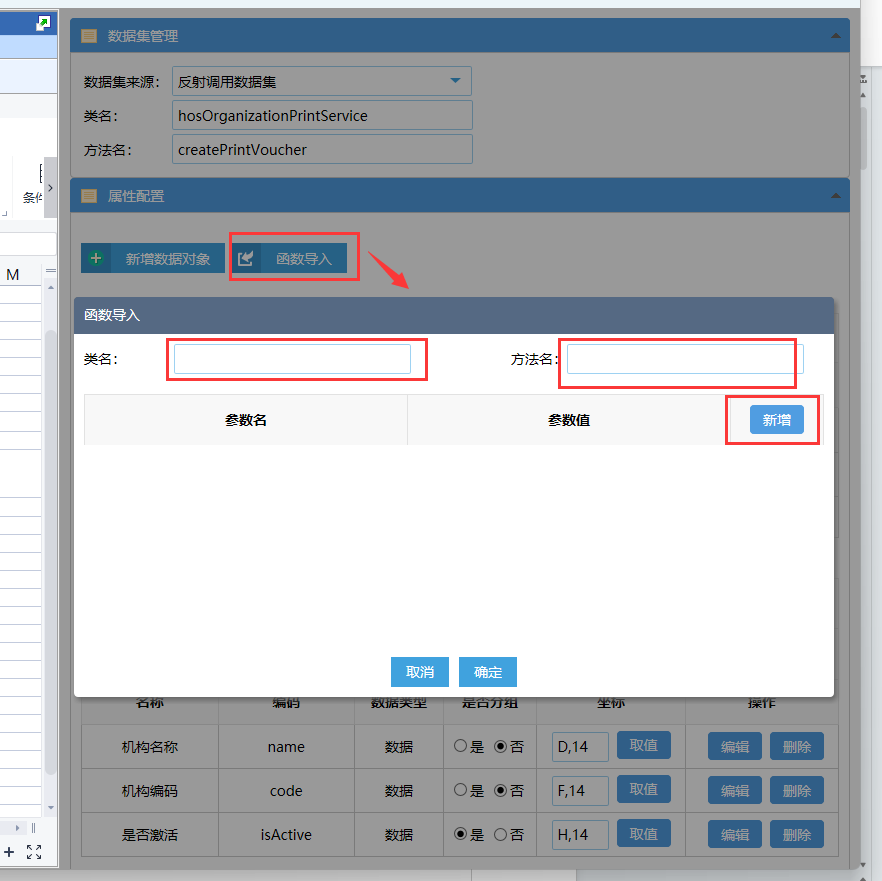882x881 pixels.
Task: Click the import icon on 函数导入 button
Action: pos(246,259)
